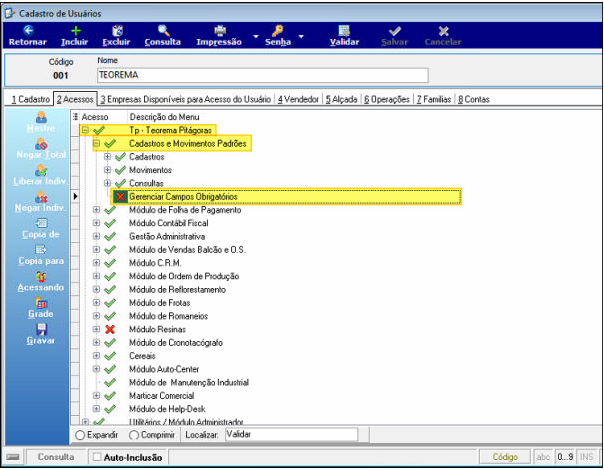Expand the Consultas tree node
604x470 pixels.
click(107, 183)
